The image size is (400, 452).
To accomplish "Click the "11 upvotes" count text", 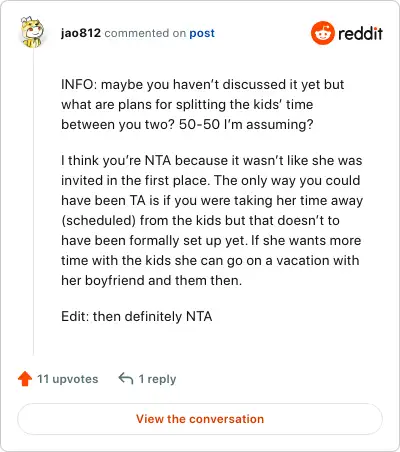I will click(68, 379).
